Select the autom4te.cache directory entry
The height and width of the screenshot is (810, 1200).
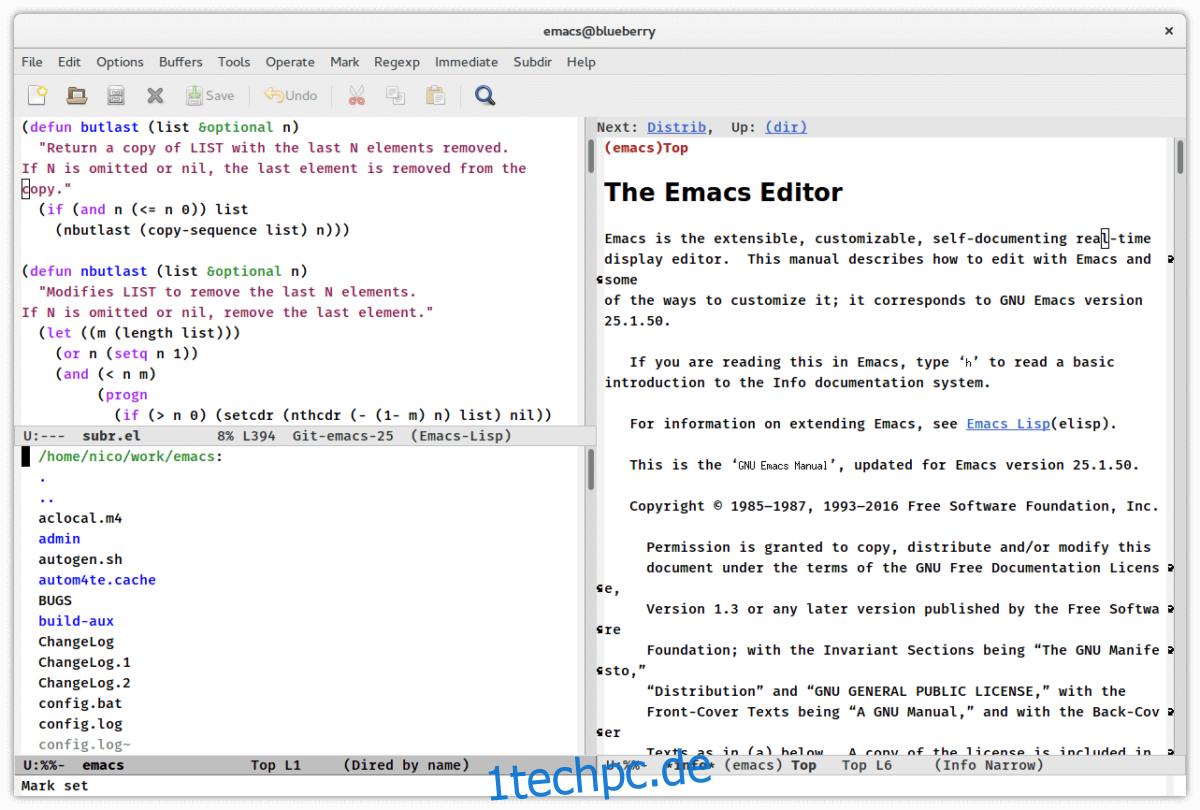tap(97, 580)
